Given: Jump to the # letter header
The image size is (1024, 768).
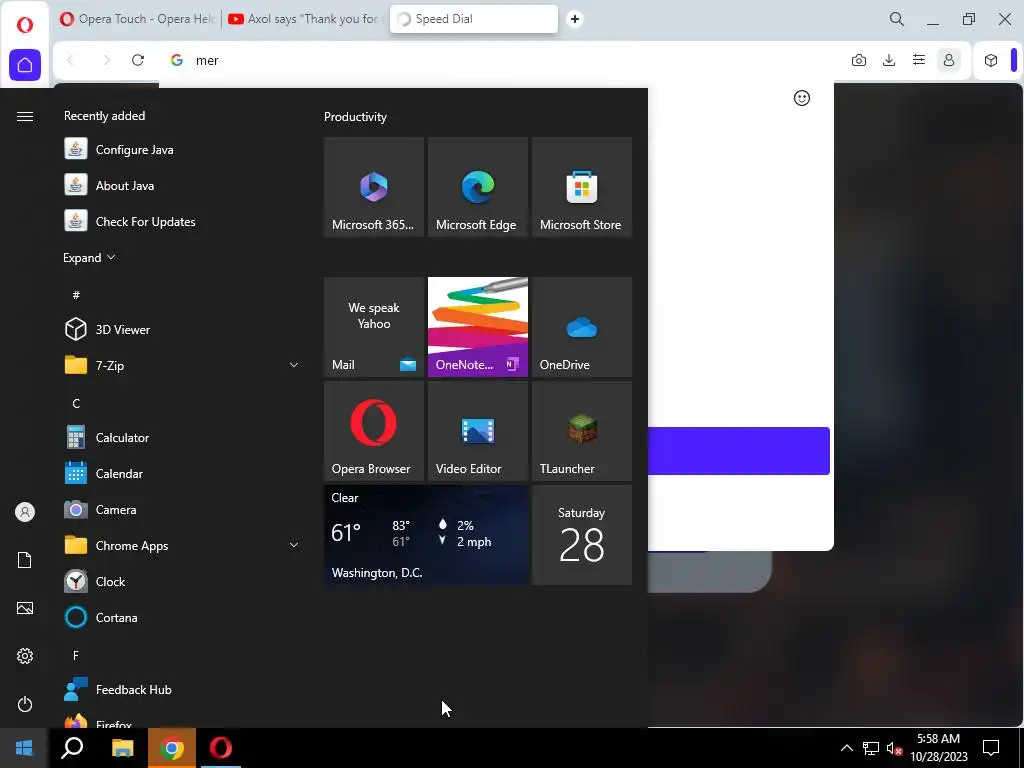Looking at the screenshot, I should (76, 295).
